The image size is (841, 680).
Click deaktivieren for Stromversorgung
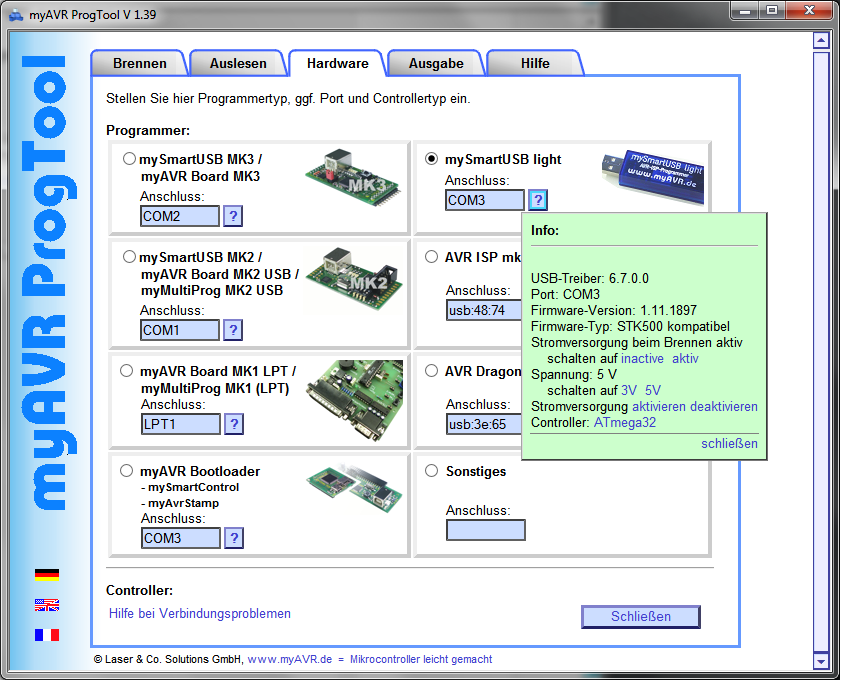(x=724, y=406)
